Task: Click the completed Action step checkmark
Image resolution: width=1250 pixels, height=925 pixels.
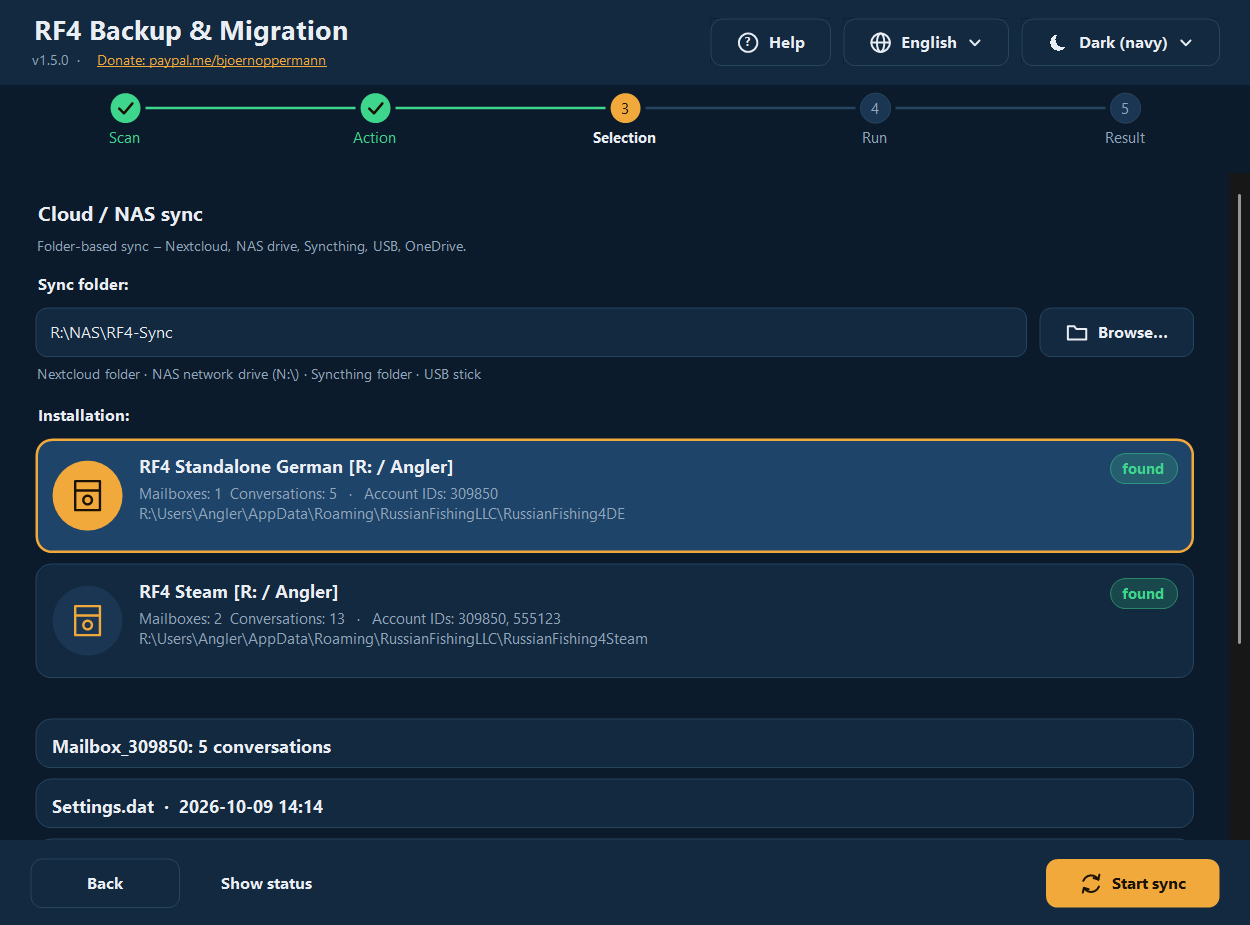Action: click(x=375, y=108)
